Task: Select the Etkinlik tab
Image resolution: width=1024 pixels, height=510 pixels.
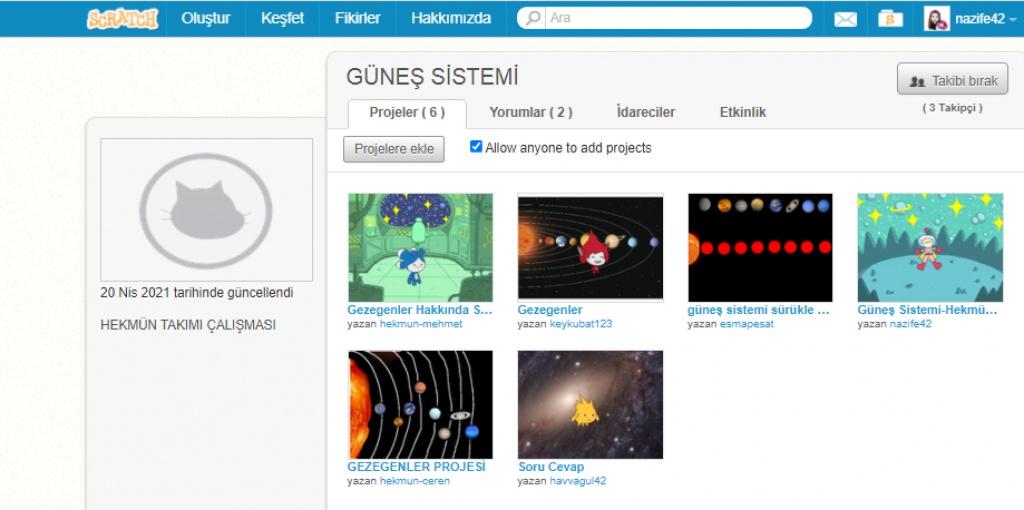Action: (743, 113)
